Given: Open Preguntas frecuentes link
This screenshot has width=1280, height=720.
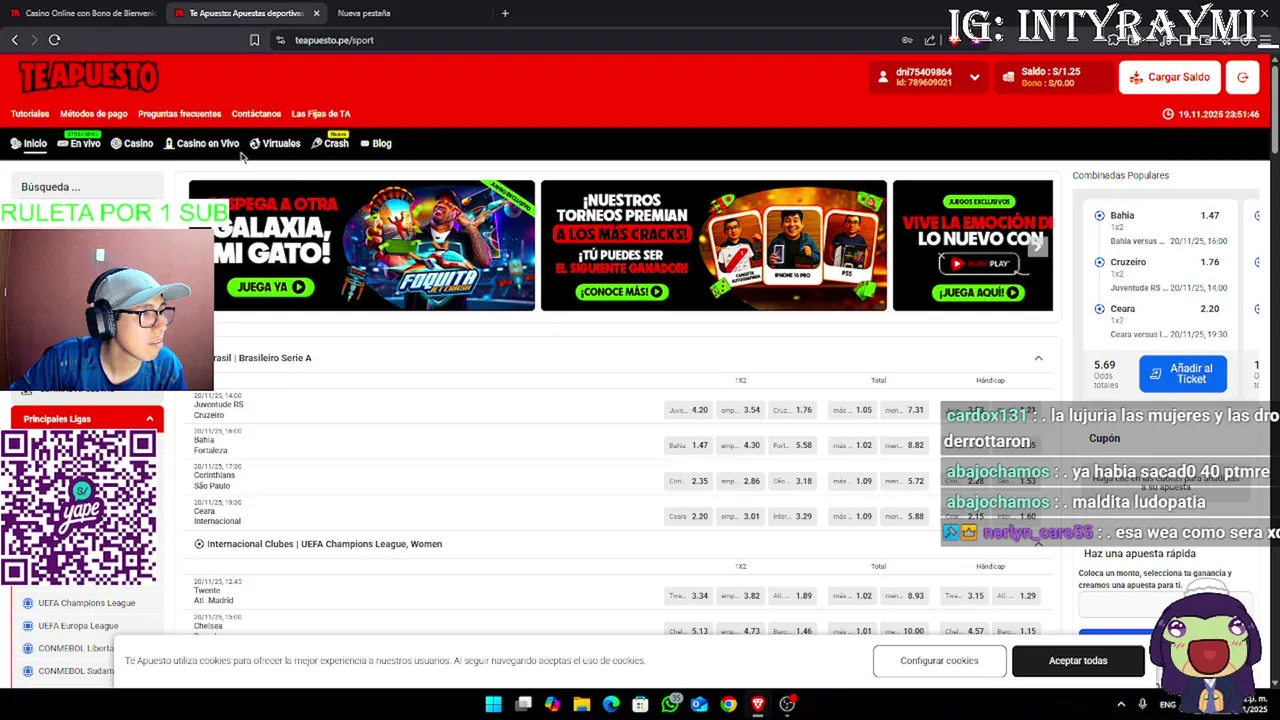Looking at the screenshot, I should click(x=179, y=114).
